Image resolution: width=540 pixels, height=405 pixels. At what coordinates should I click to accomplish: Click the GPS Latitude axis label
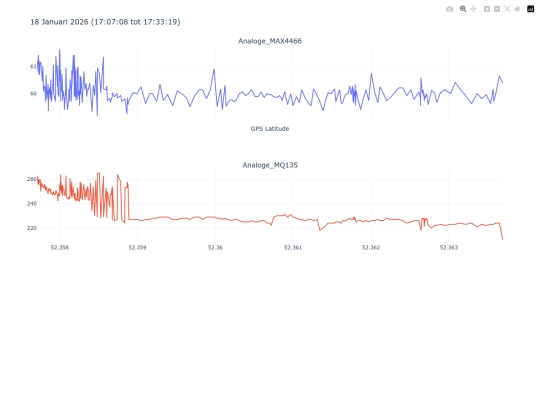[270, 128]
